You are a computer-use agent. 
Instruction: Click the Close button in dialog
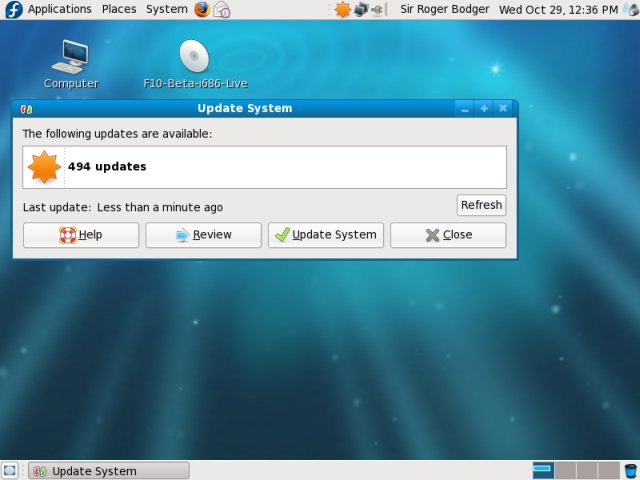click(x=448, y=235)
